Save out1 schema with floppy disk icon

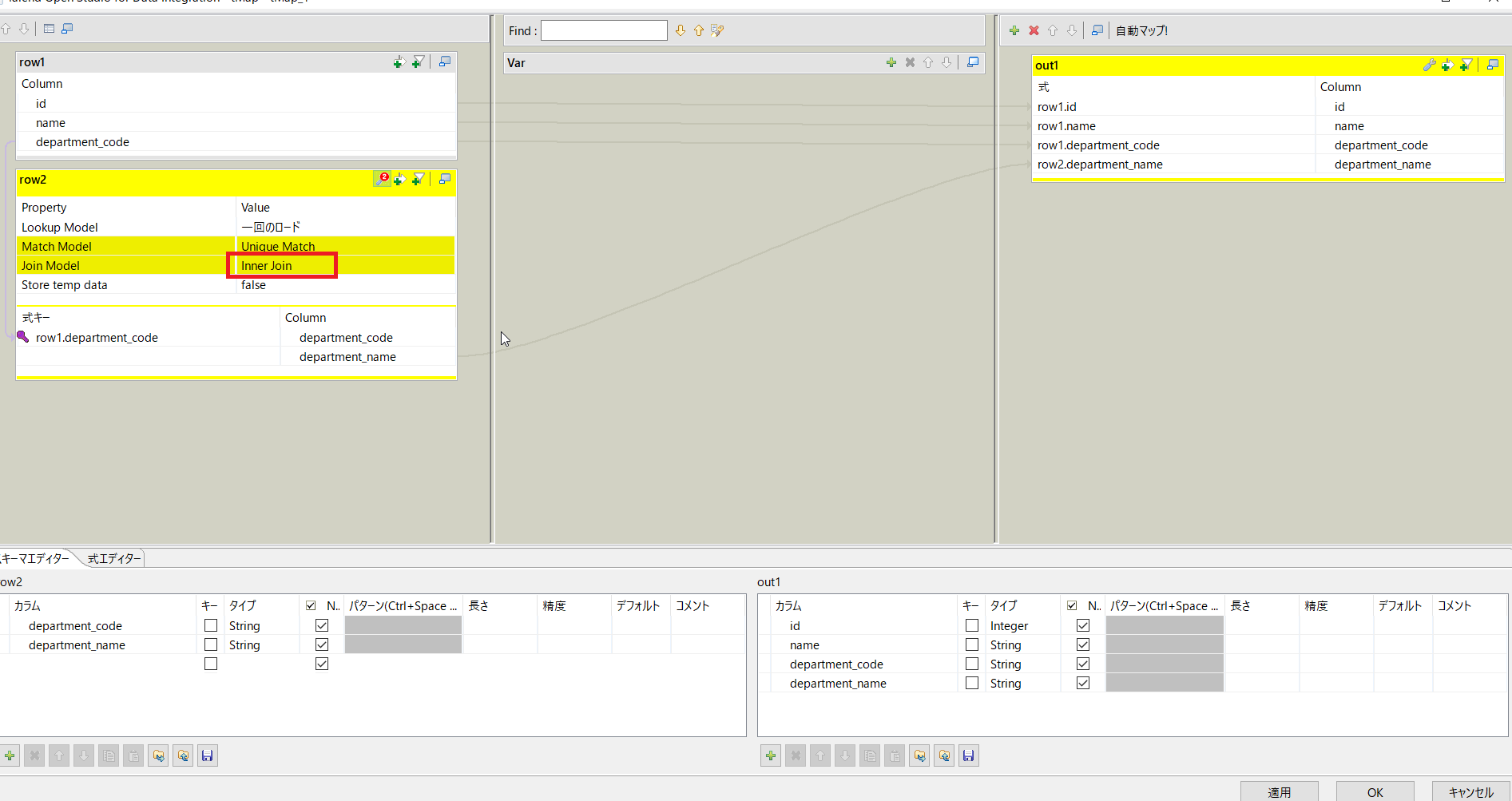pos(969,755)
